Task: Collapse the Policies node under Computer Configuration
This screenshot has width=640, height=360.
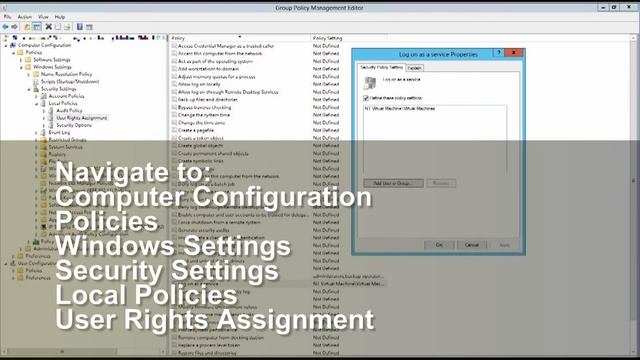Action: click(14, 53)
